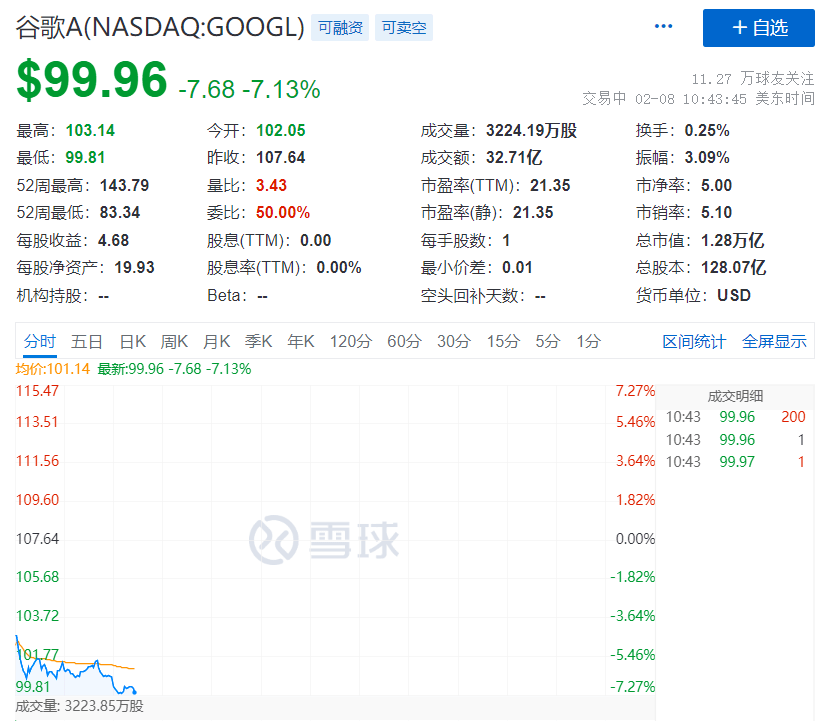Screen dimensions: 832x721
Task: Select the 分时 chart tab
Action: 40,341
